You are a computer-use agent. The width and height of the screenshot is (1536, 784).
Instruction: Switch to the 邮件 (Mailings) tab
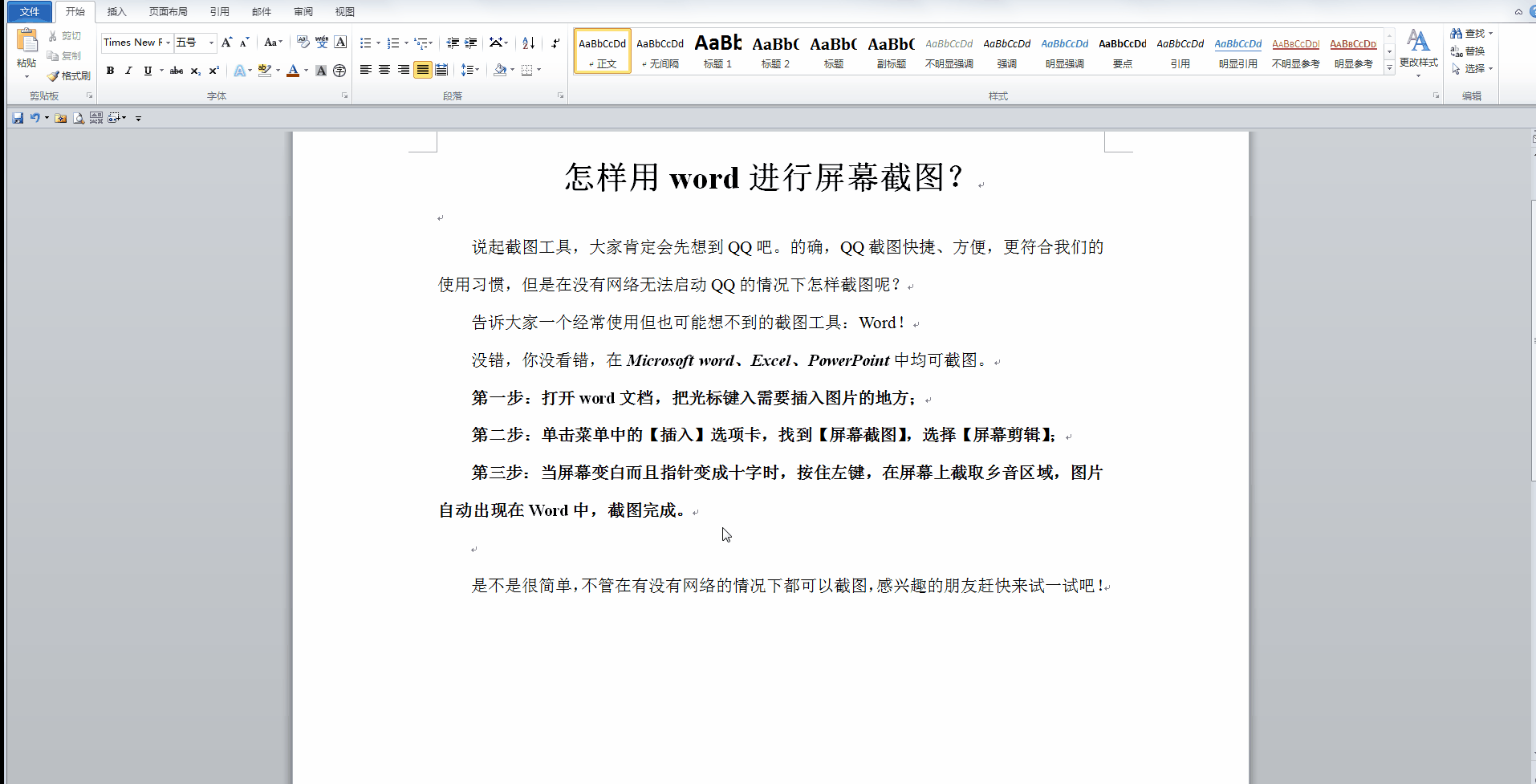[x=262, y=11]
